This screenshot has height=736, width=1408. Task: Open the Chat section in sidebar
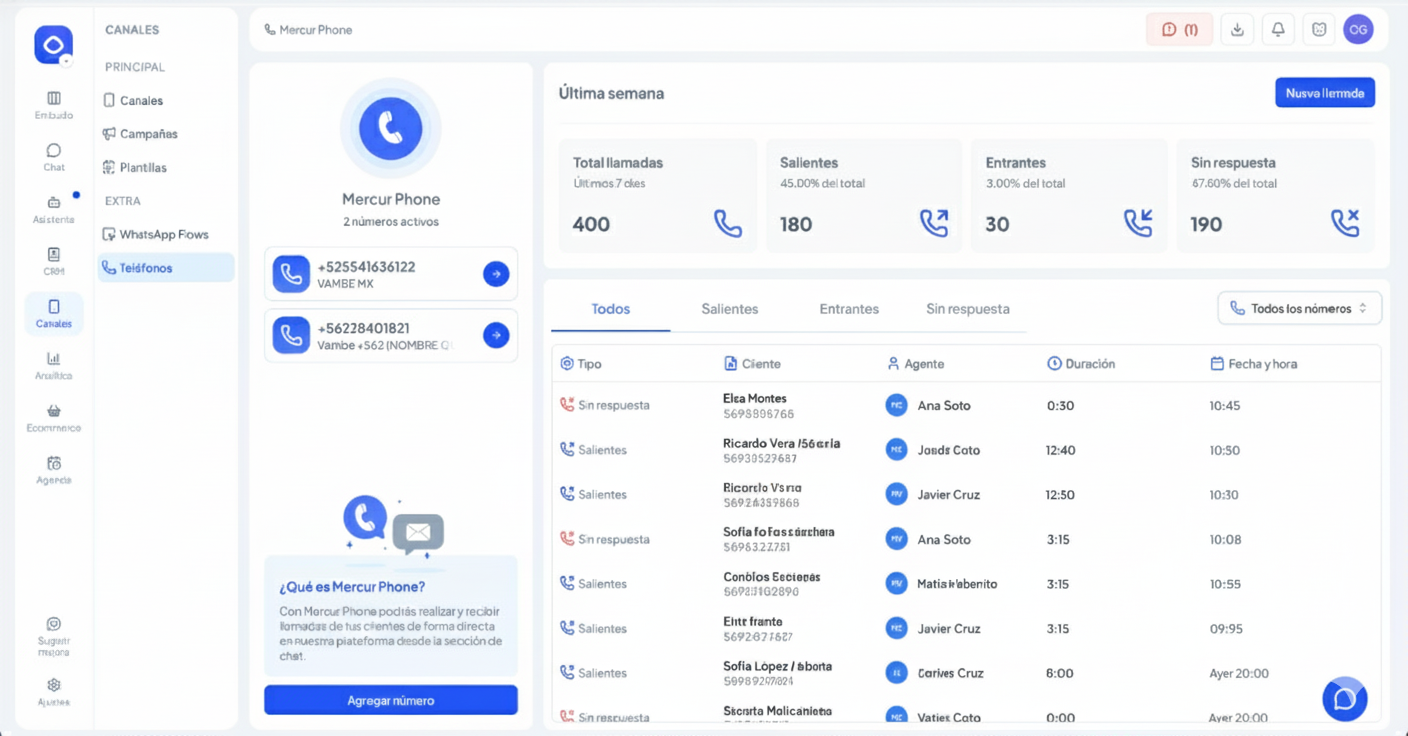pyautogui.click(x=54, y=156)
